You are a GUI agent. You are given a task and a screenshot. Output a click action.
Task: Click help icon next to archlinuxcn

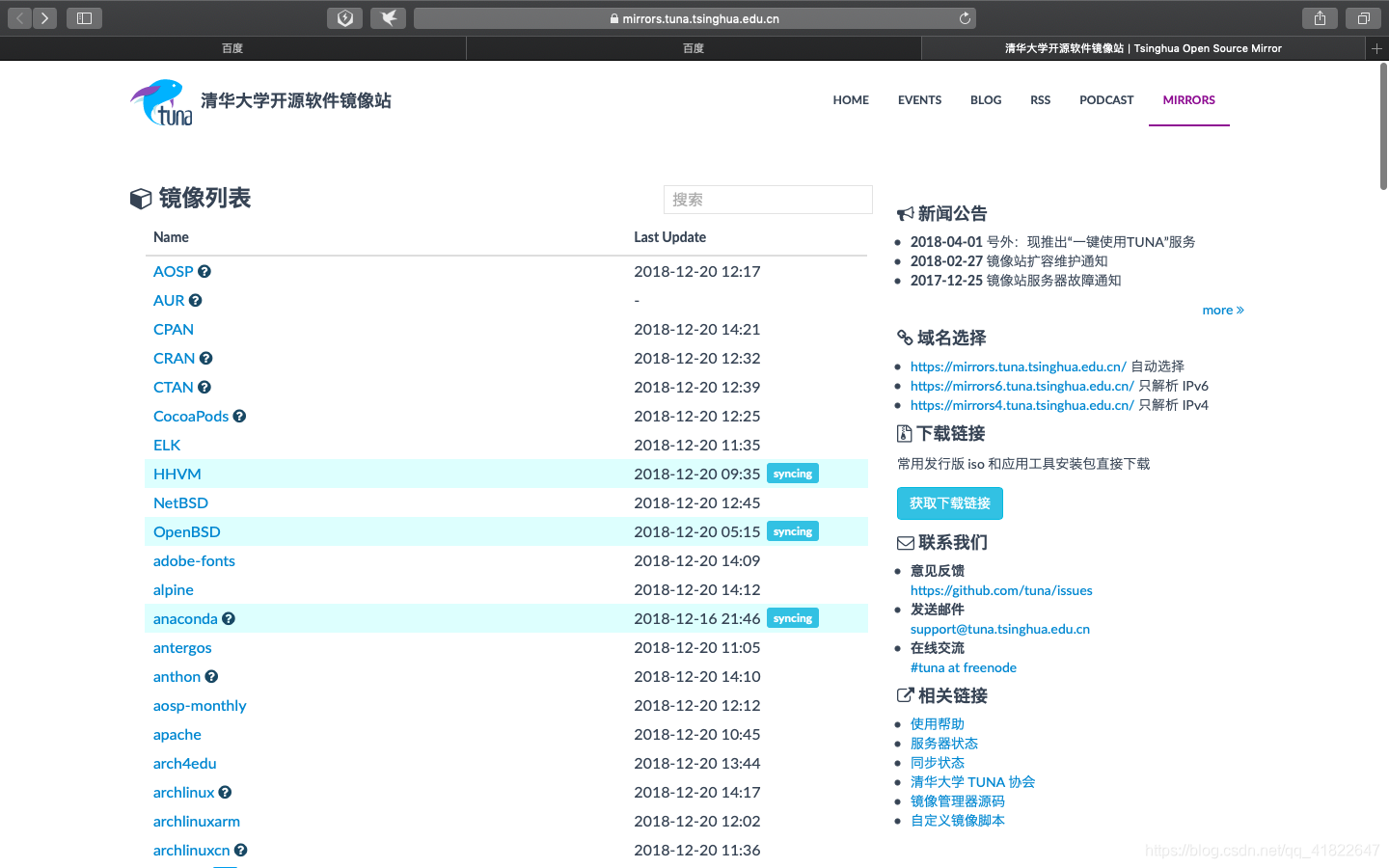pyautogui.click(x=241, y=851)
